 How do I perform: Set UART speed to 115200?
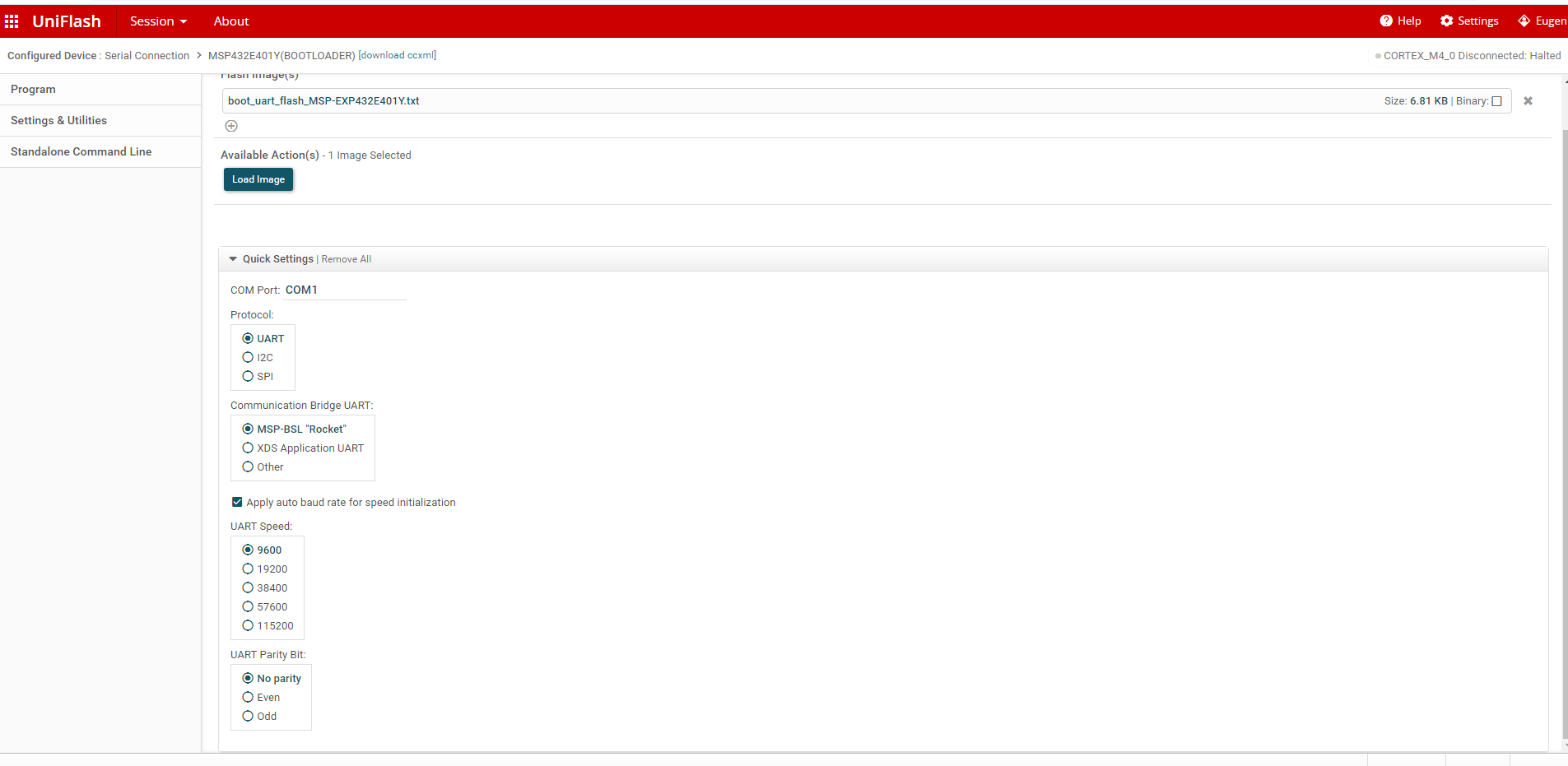248,625
